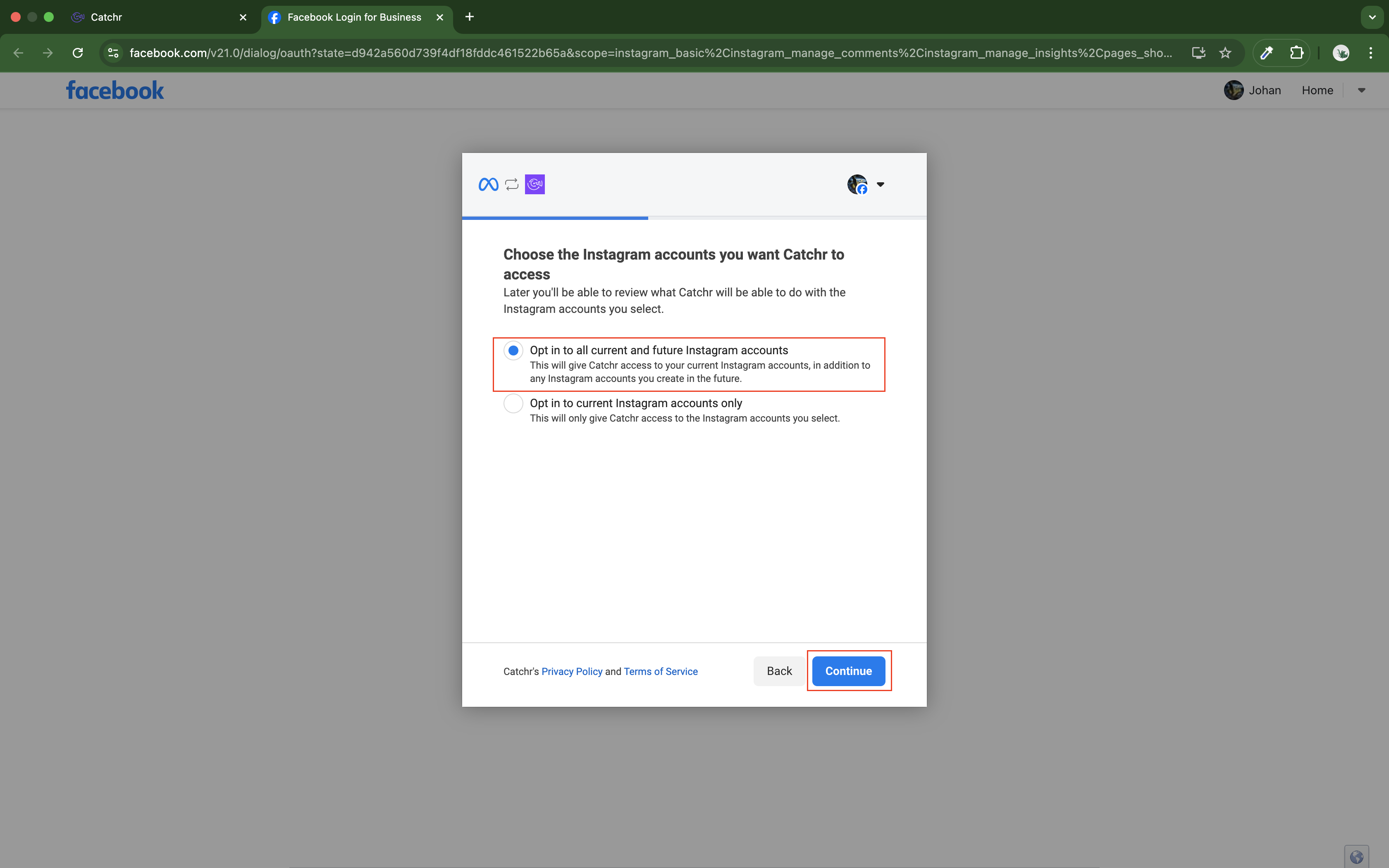1389x868 pixels.
Task: Open the Extensions puzzle icon
Action: [1296, 53]
